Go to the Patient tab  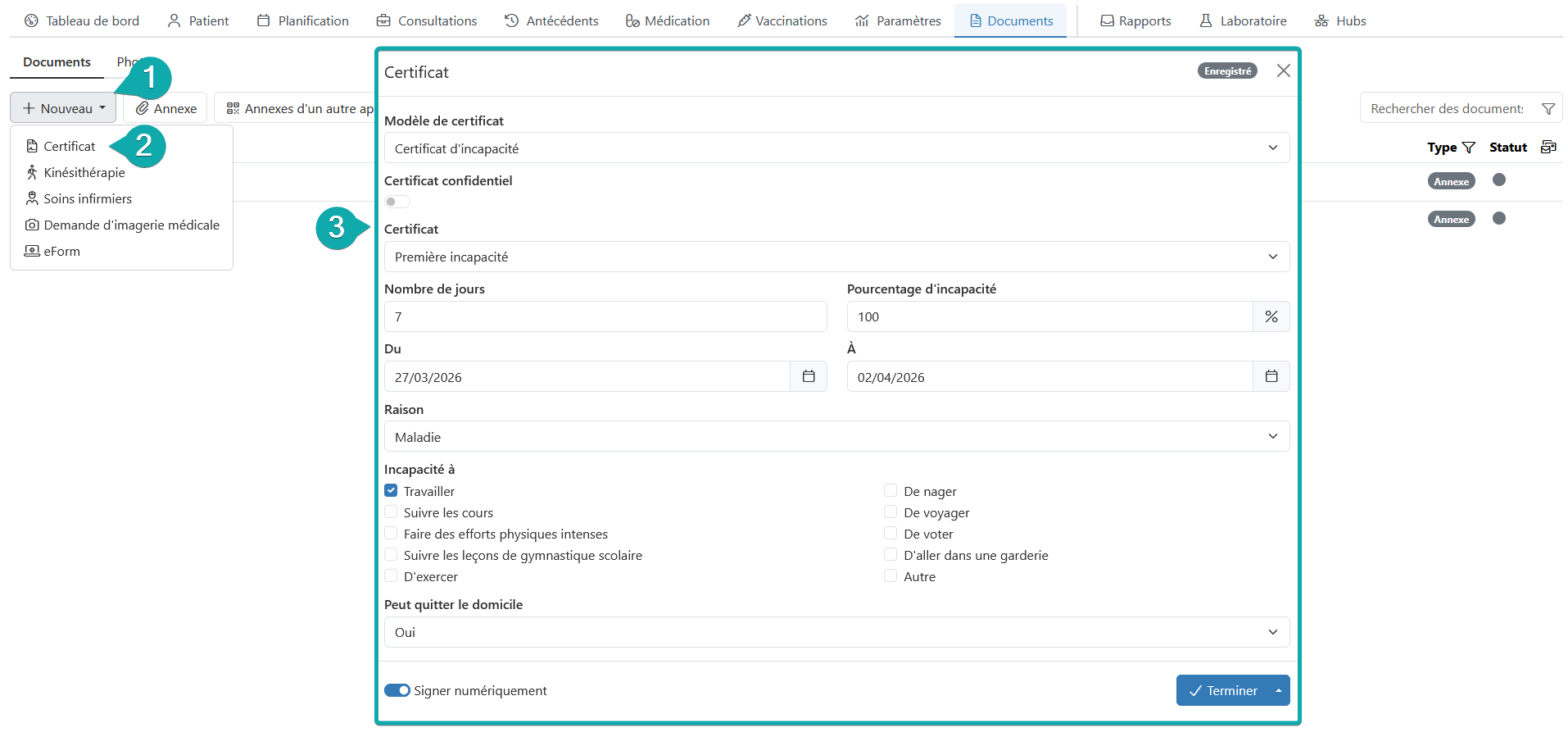[198, 20]
